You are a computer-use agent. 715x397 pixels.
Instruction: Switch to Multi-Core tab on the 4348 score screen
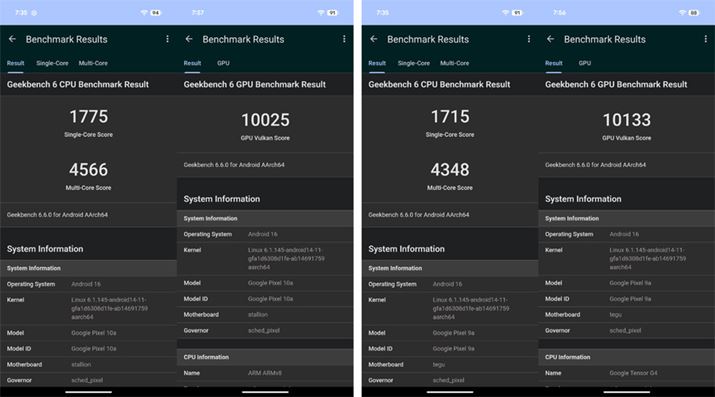(455, 63)
